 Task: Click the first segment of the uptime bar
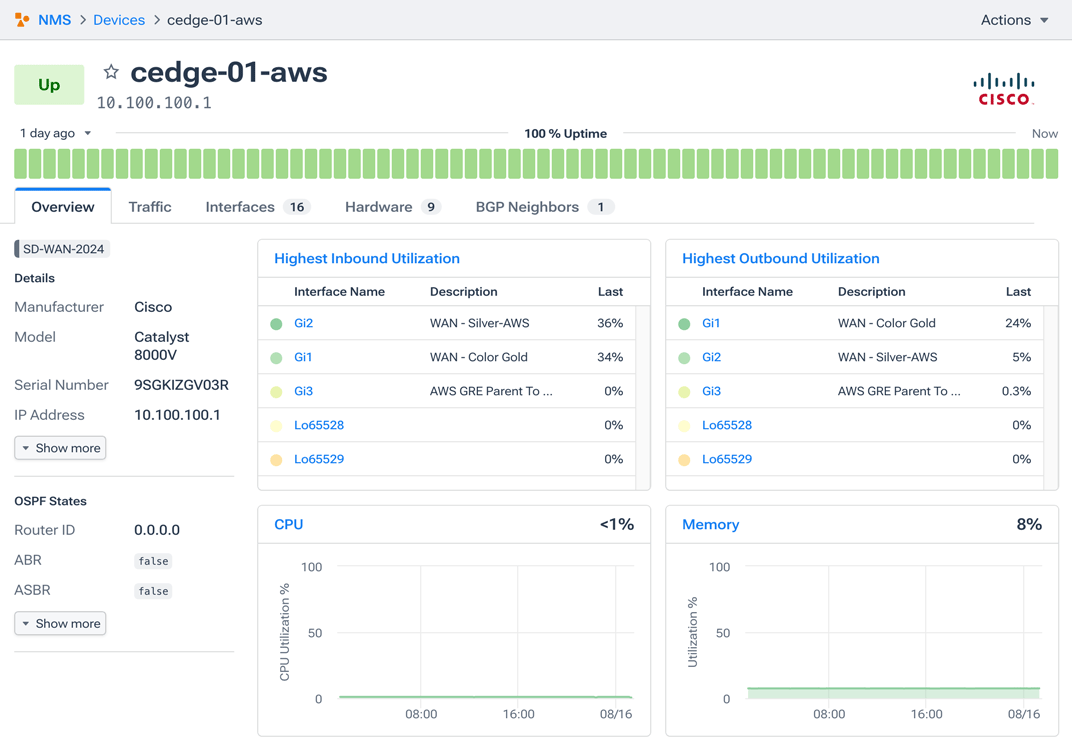(21, 164)
